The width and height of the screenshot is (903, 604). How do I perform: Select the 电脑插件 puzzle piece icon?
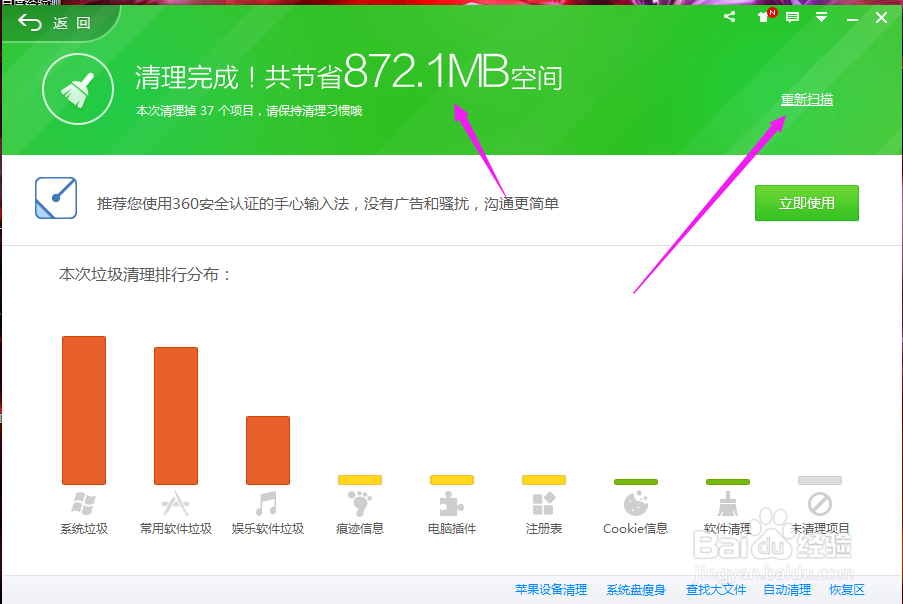click(x=451, y=504)
